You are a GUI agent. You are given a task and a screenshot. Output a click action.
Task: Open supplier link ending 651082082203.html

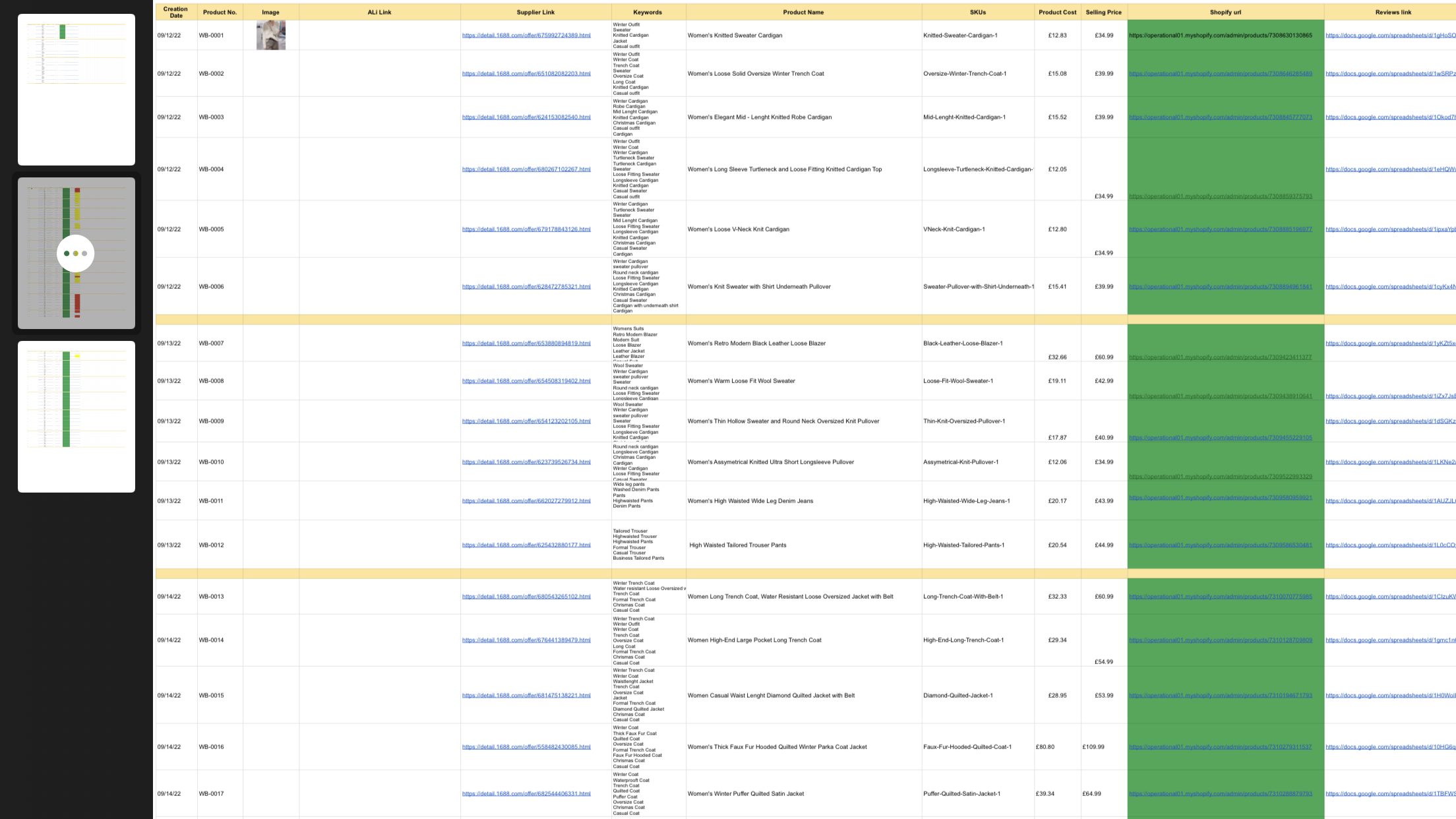tap(526, 74)
